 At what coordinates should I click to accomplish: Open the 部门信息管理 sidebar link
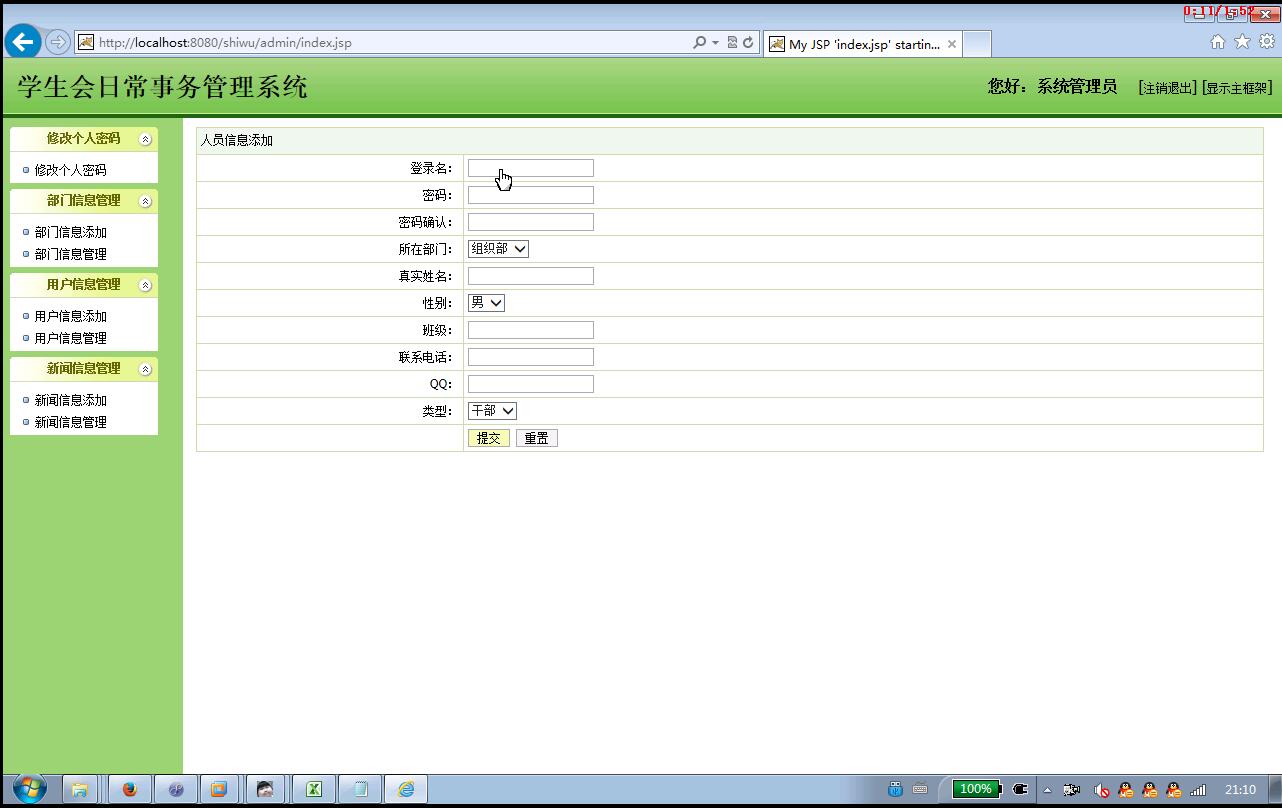[x=70, y=254]
